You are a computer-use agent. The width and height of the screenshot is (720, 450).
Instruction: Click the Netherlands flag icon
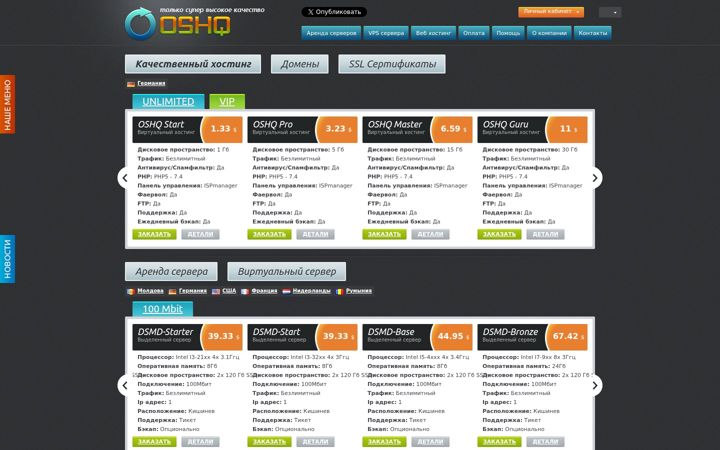click(286, 292)
